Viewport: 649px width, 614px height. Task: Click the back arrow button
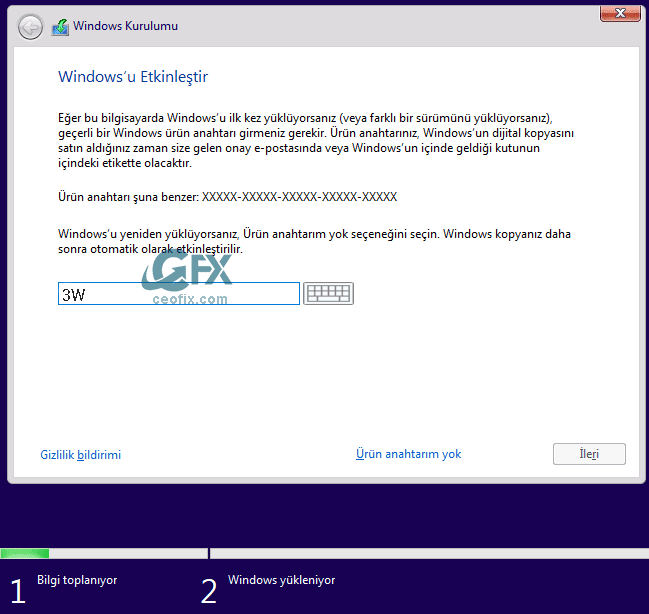pos(30,27)
